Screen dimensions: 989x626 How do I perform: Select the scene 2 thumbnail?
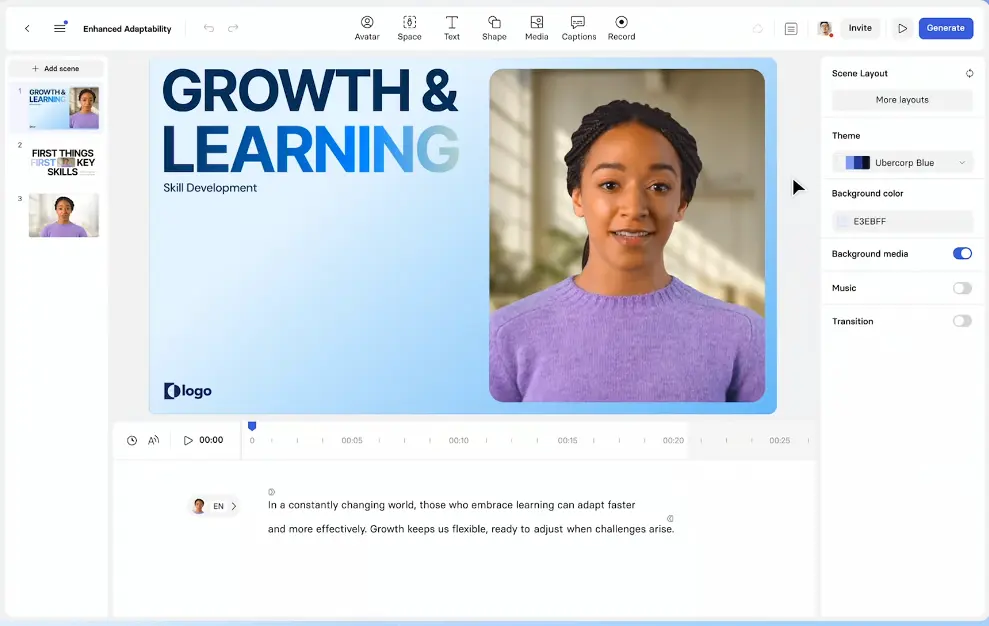pyautogui.click(x=63, y=161)
